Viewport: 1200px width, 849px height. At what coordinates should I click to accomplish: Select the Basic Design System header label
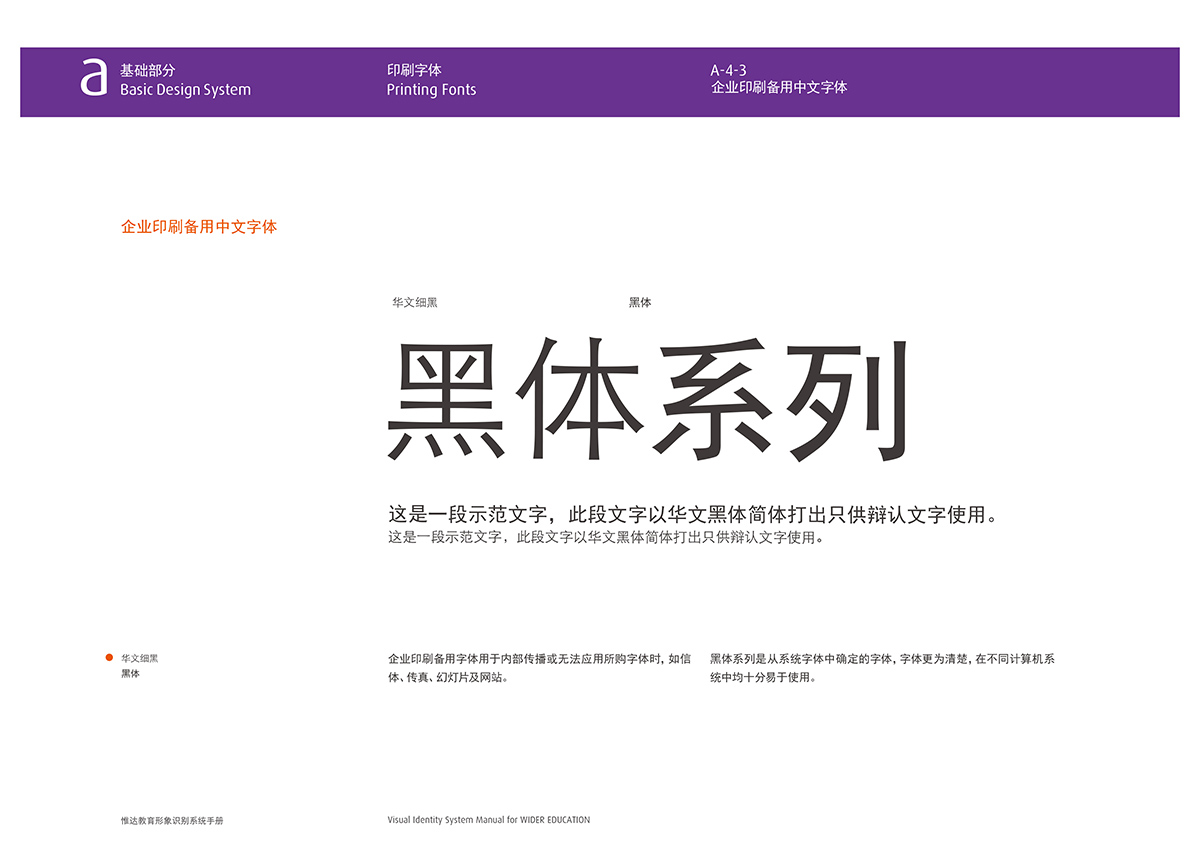pos(185,90)
